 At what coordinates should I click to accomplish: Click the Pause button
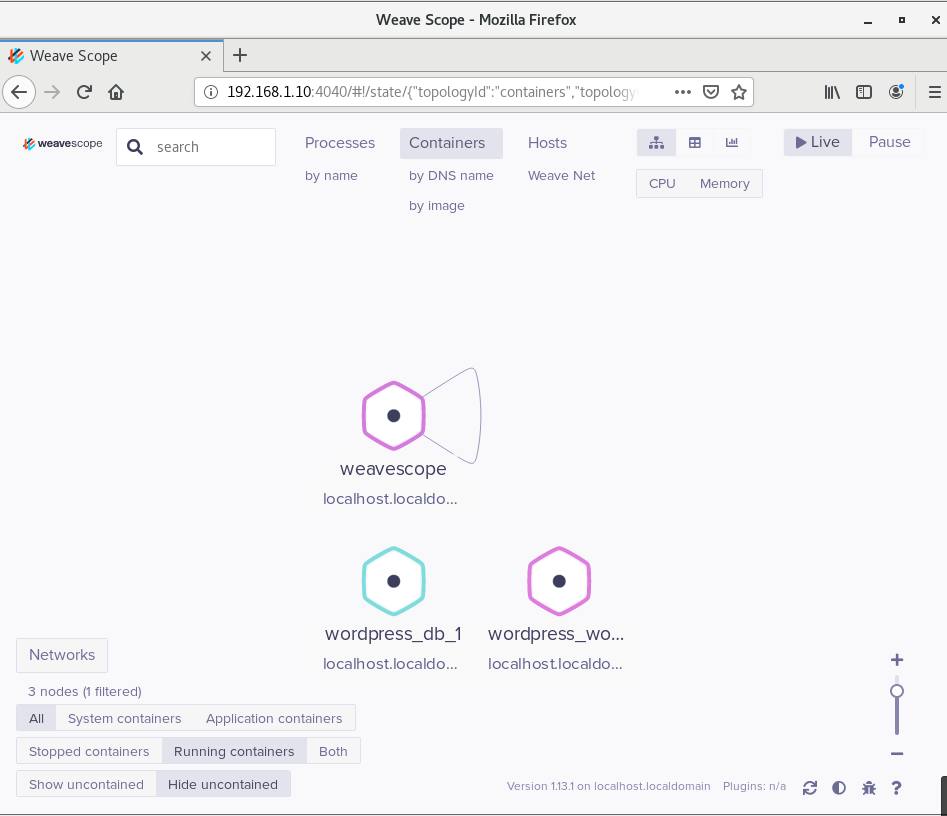click(889, 143)
